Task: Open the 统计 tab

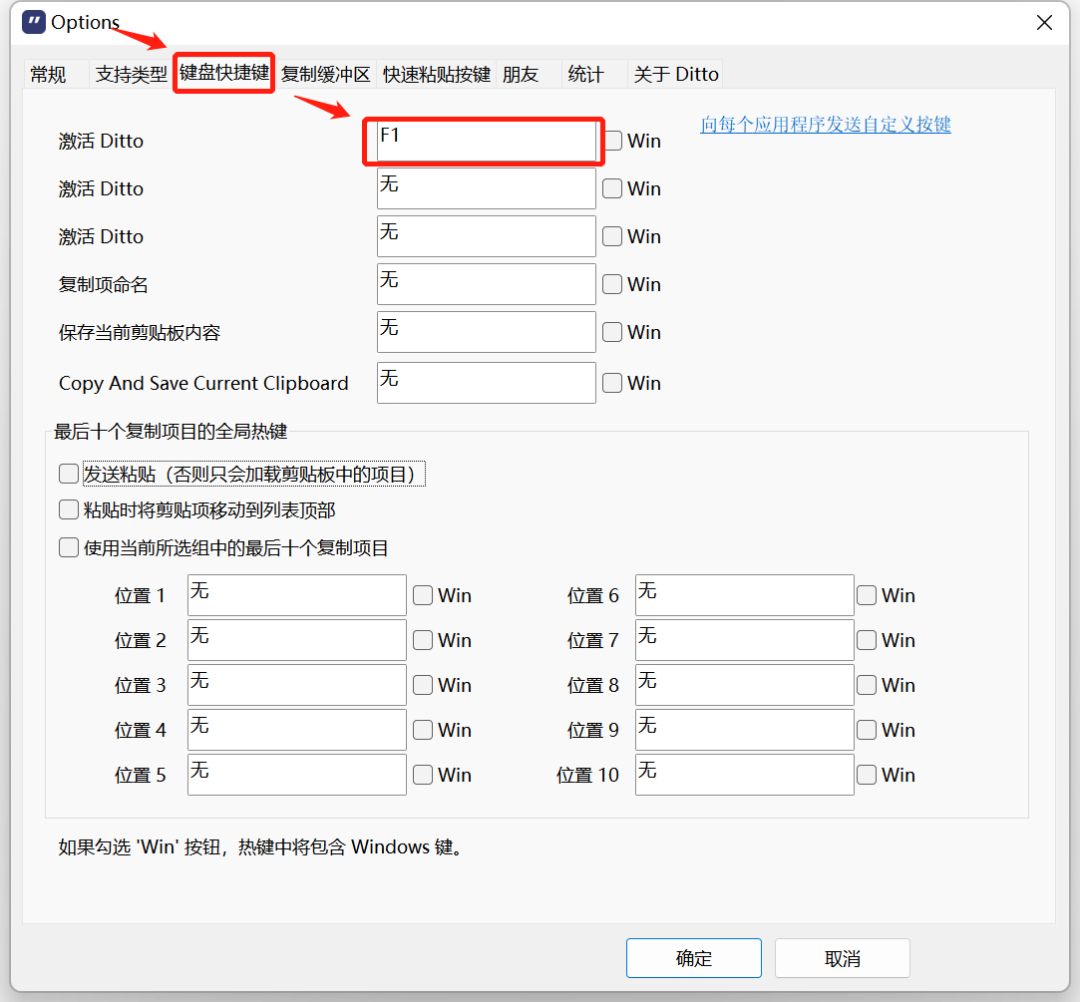Action: tap(585, 74)
